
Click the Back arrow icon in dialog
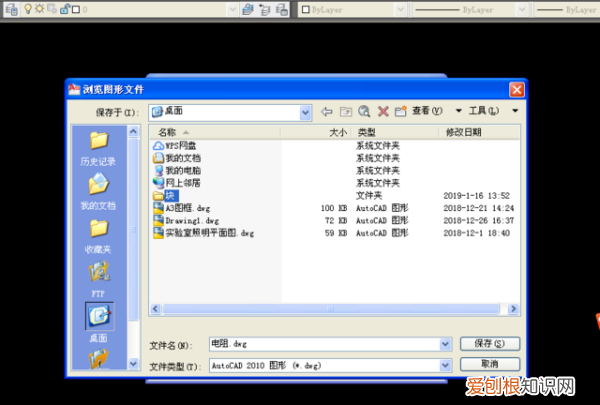pyautogui.click(x=326, y=111)
